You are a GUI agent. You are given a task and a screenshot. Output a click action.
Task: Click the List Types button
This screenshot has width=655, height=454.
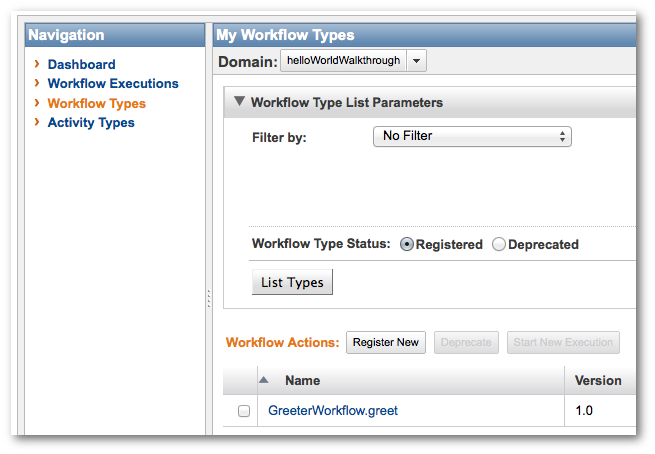point(292,282)
